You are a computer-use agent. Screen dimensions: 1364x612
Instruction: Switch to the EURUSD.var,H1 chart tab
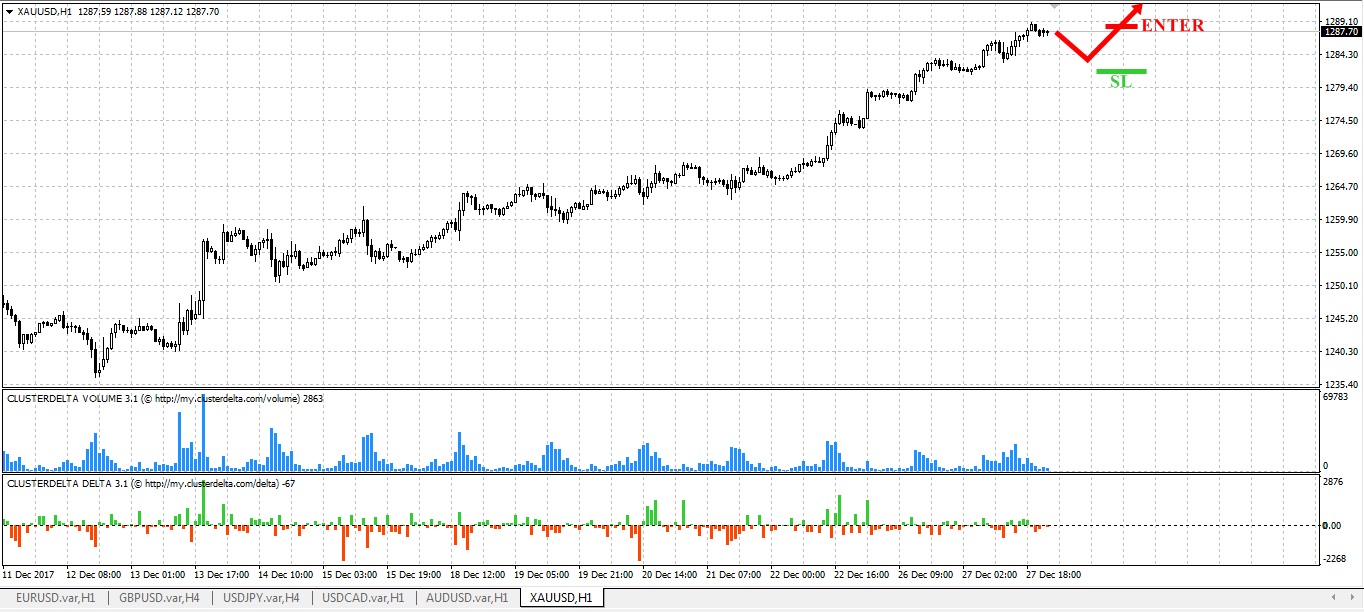[x=55, y=598]
